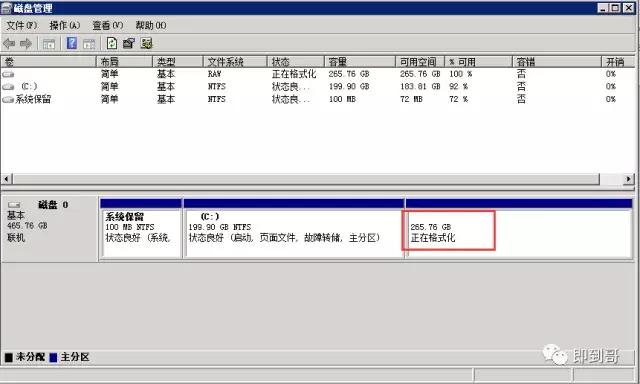Click the 465.76 GB disk size label
The image size is (640, 384).
[x=27, y=226]
